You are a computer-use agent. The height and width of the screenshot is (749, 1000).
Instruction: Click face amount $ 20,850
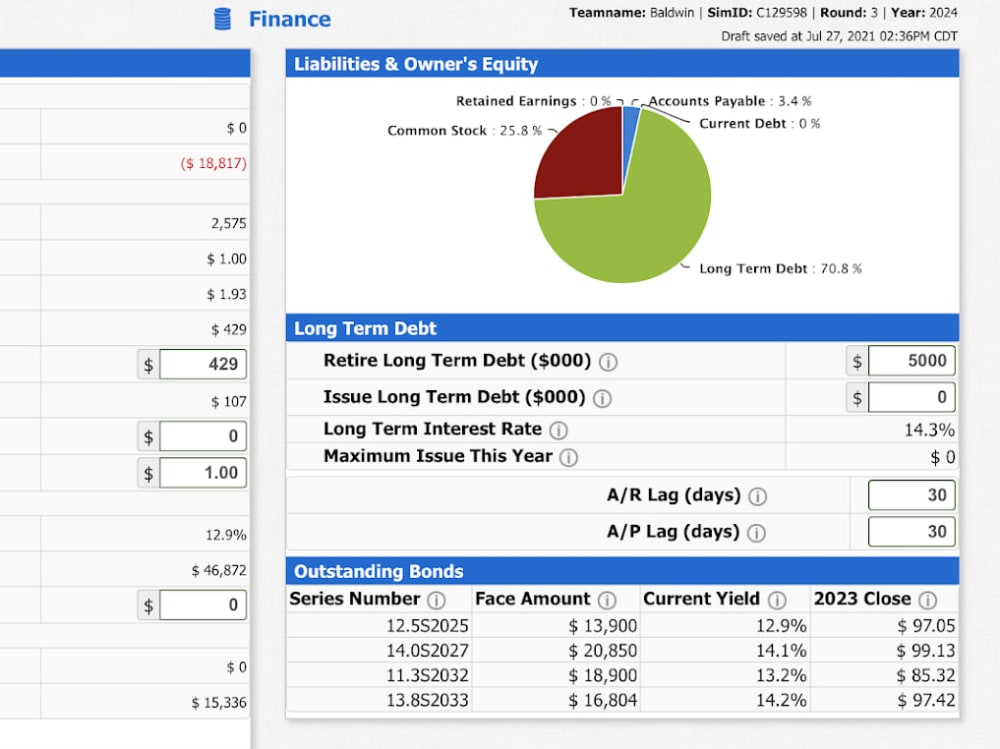point(603,651)
